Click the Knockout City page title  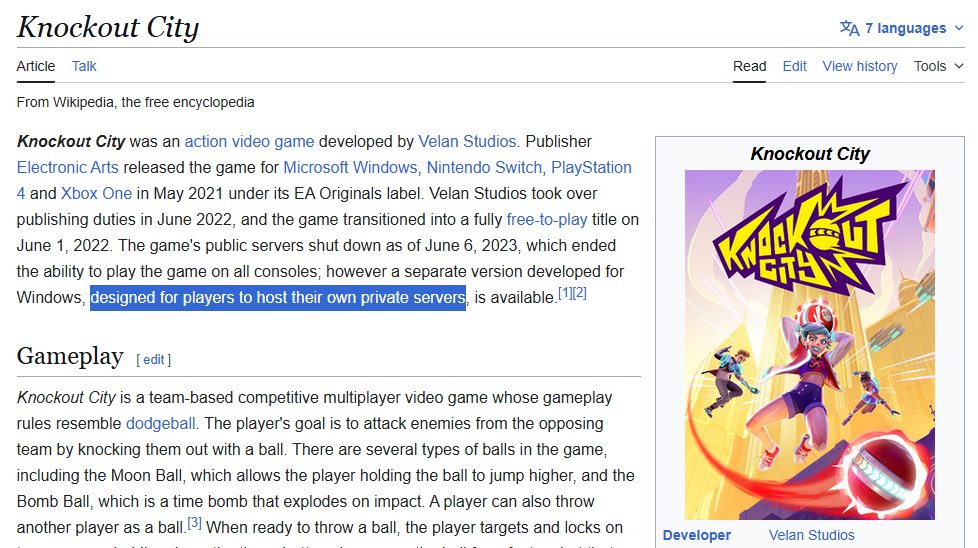click(107, 27)
